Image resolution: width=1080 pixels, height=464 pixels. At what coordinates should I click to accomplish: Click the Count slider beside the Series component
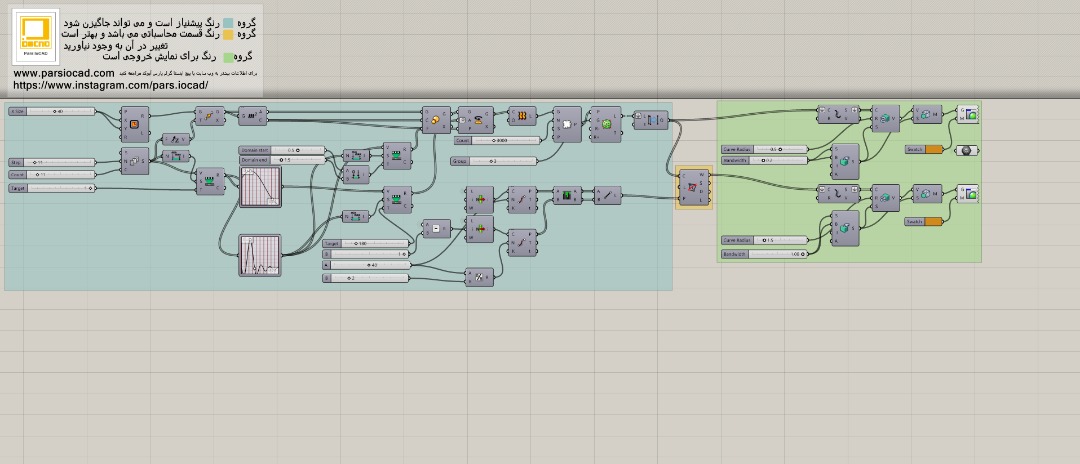coord(52,175)
